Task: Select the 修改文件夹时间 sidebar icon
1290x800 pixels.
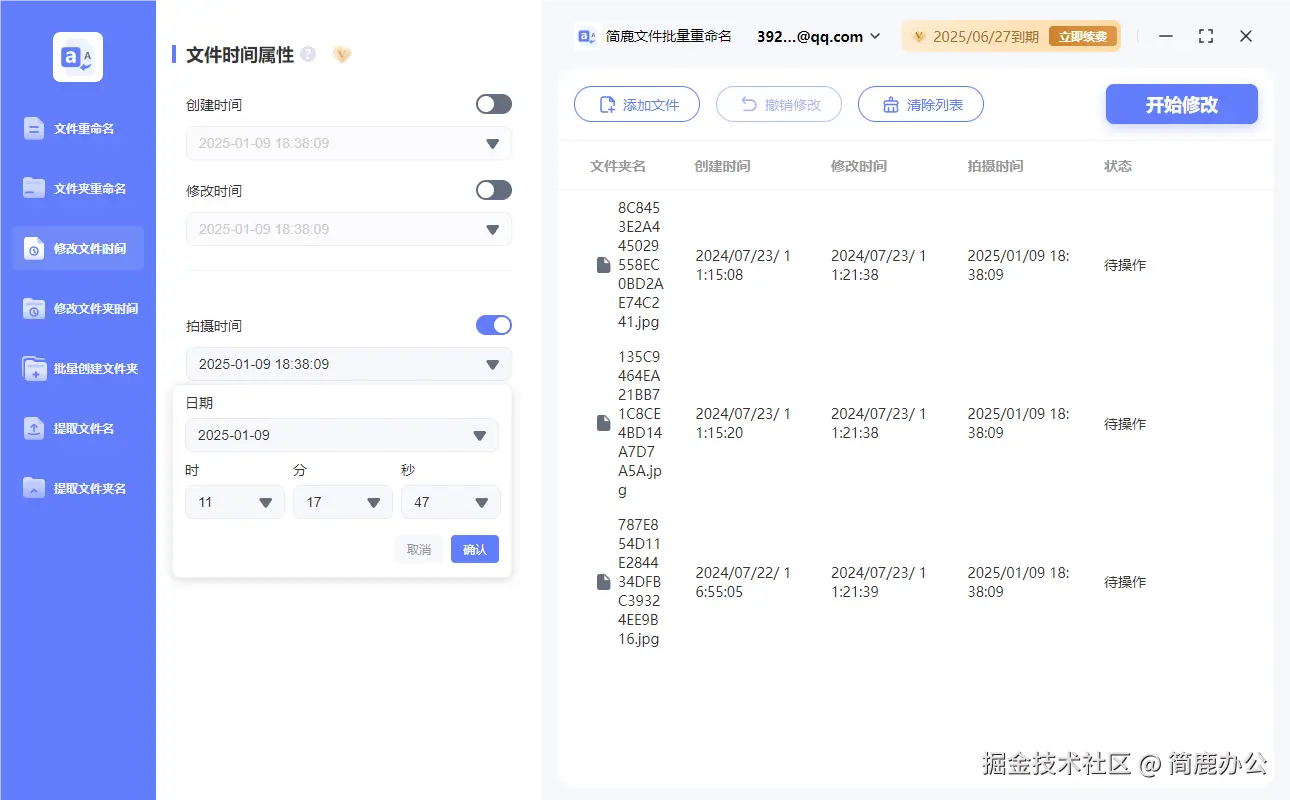Action: pyautogui.click(x=77, y=308)
